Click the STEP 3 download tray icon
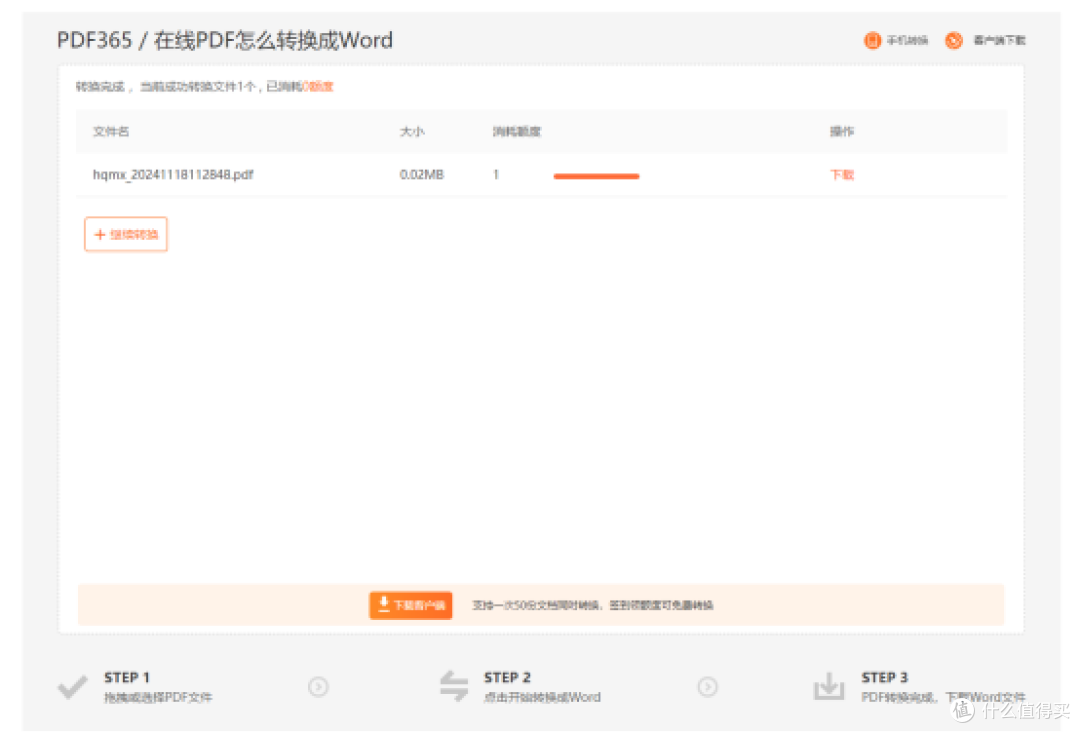This screenshot has height=733, width=1080. pos(829,686)
